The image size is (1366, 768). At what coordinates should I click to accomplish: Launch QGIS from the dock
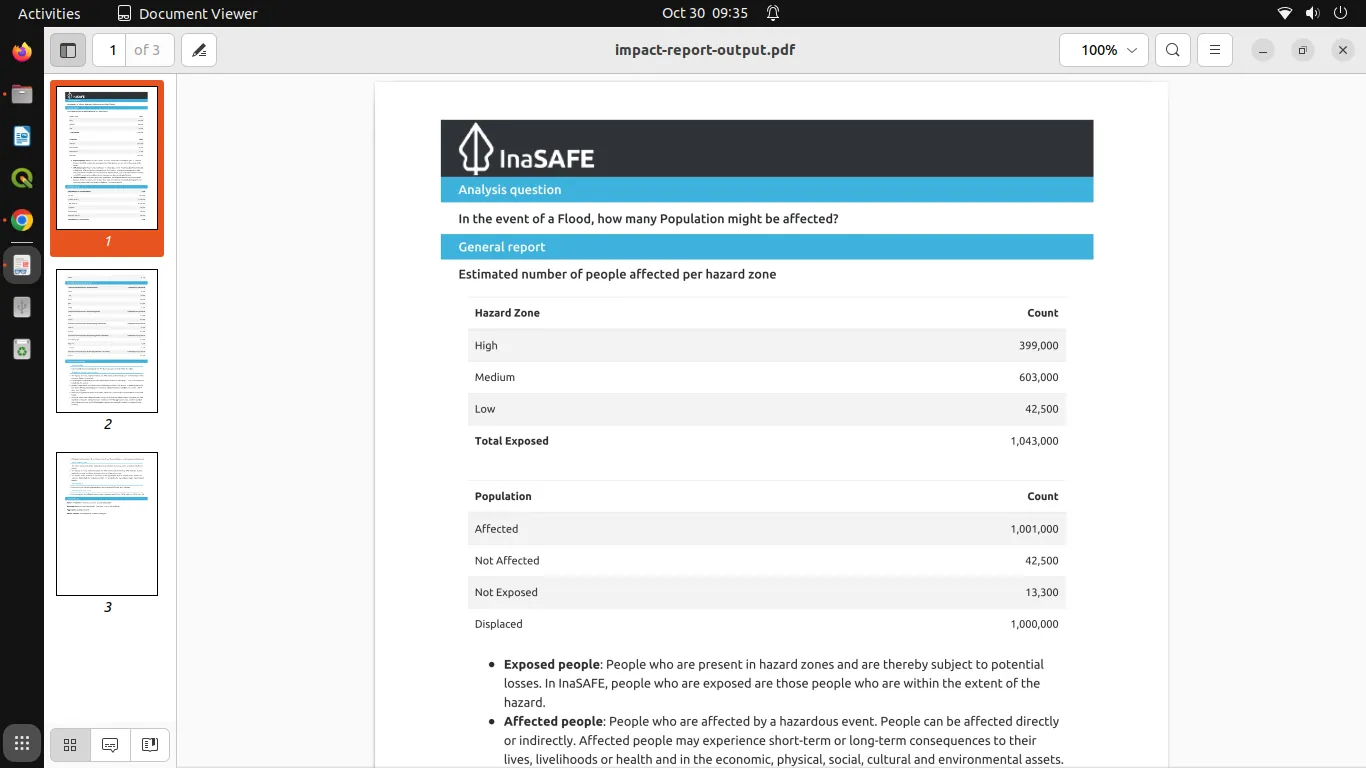(x=22, y=179)
